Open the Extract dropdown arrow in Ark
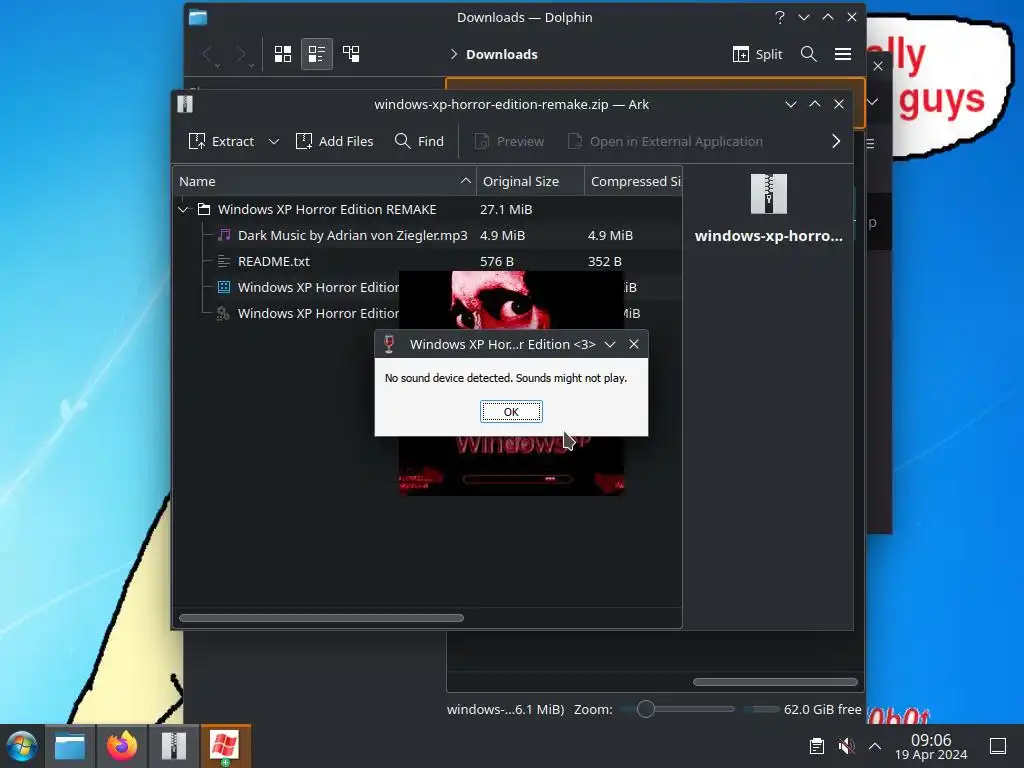This screenshot has height=768, width=1024. tap(274, 141)
